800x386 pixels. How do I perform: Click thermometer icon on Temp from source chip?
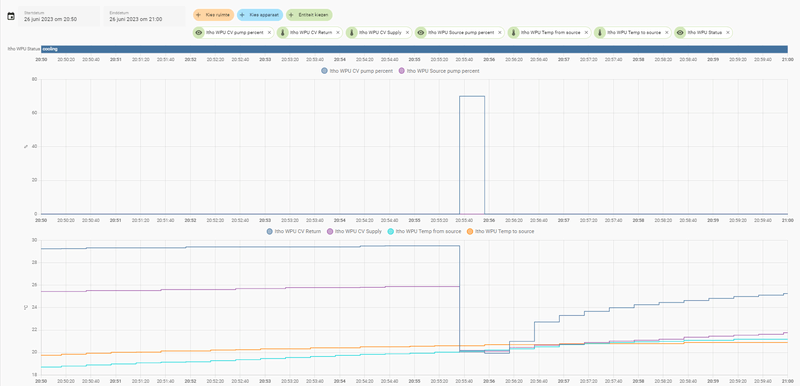tap(513, 33)
